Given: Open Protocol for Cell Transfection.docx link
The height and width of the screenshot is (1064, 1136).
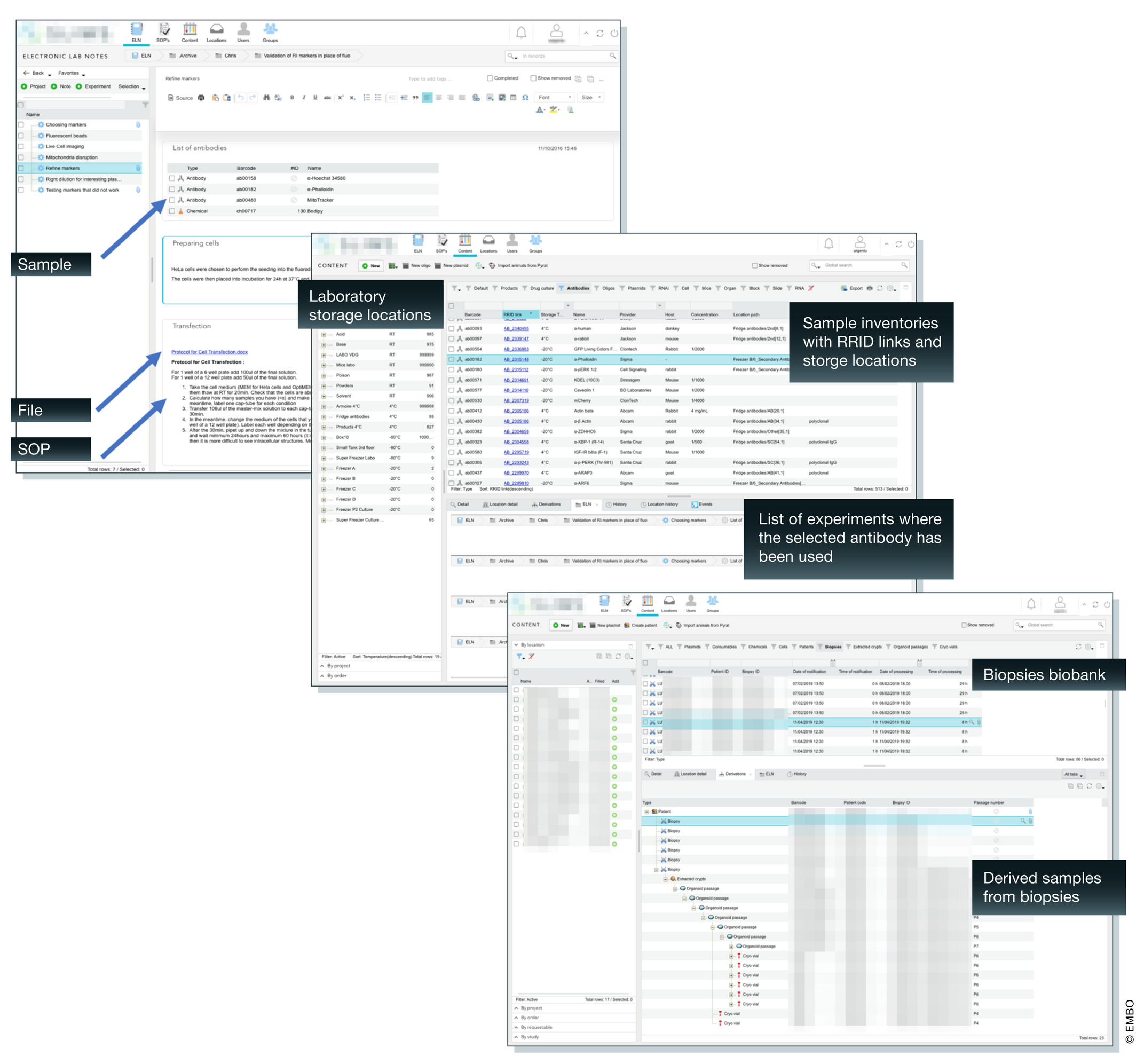Looking at the screenshot, I should pyautogui.click(x=210, y=352).
